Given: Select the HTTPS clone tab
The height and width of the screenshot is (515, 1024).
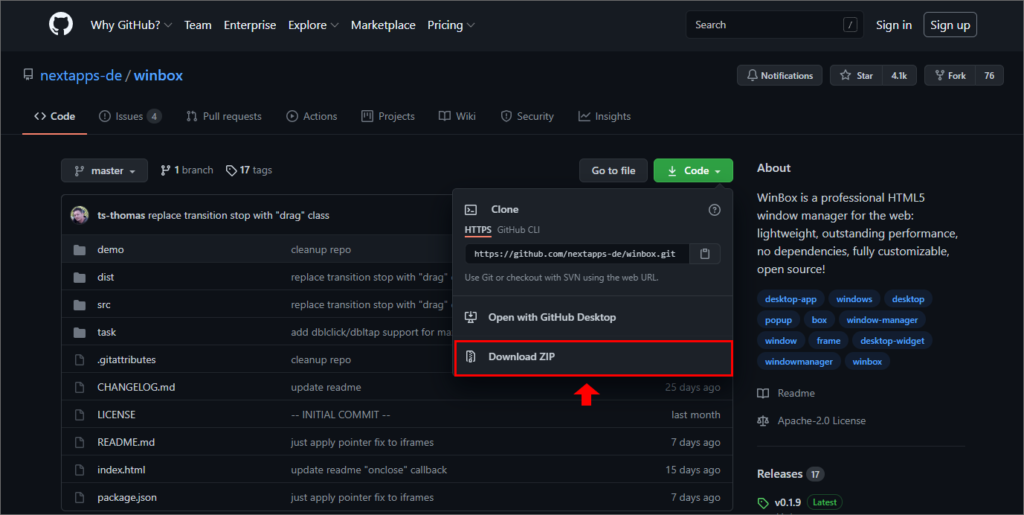Looking at the screenshot, I should click(478, 230).
